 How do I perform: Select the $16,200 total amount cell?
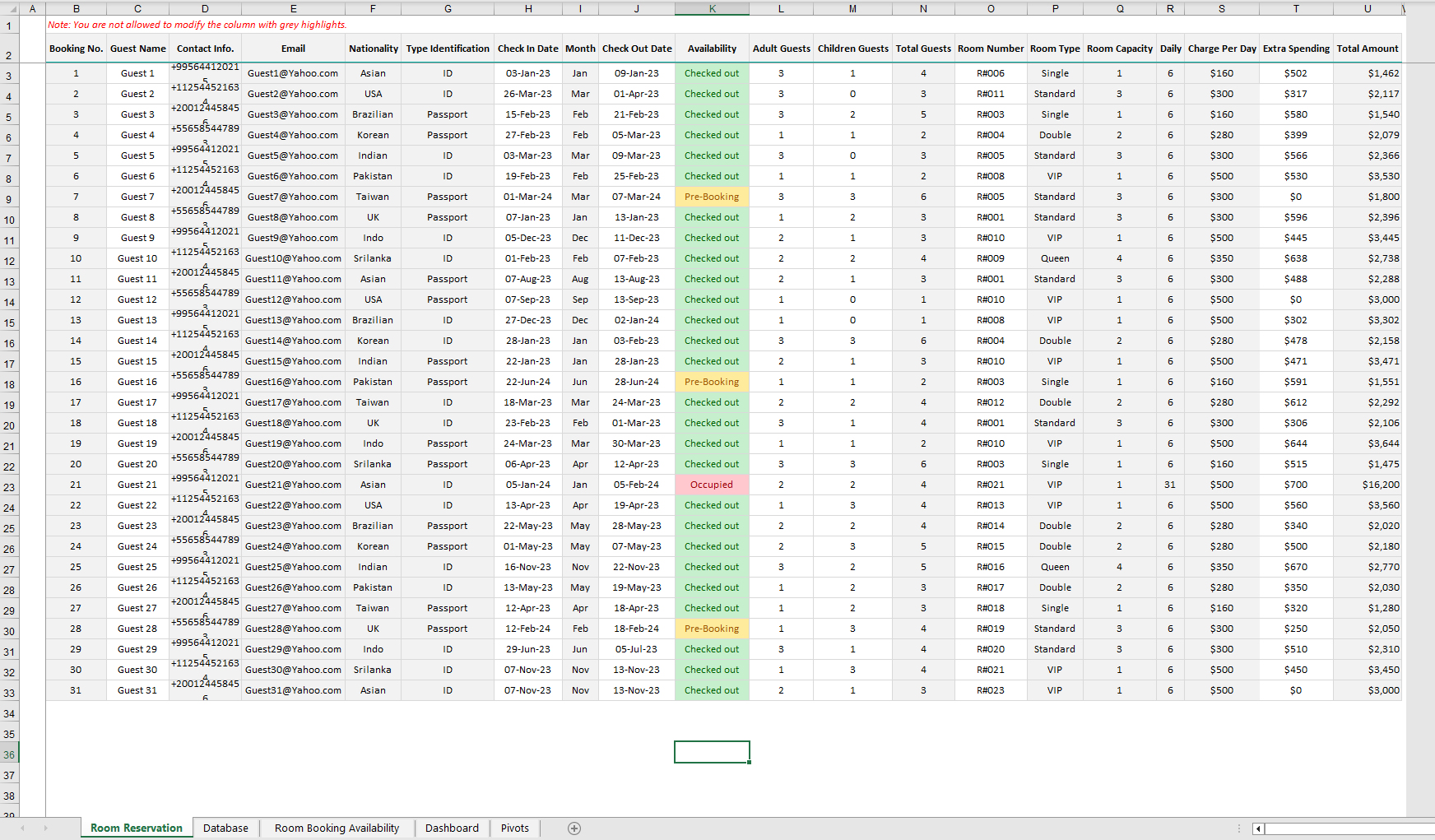[x=1368, y=485]
